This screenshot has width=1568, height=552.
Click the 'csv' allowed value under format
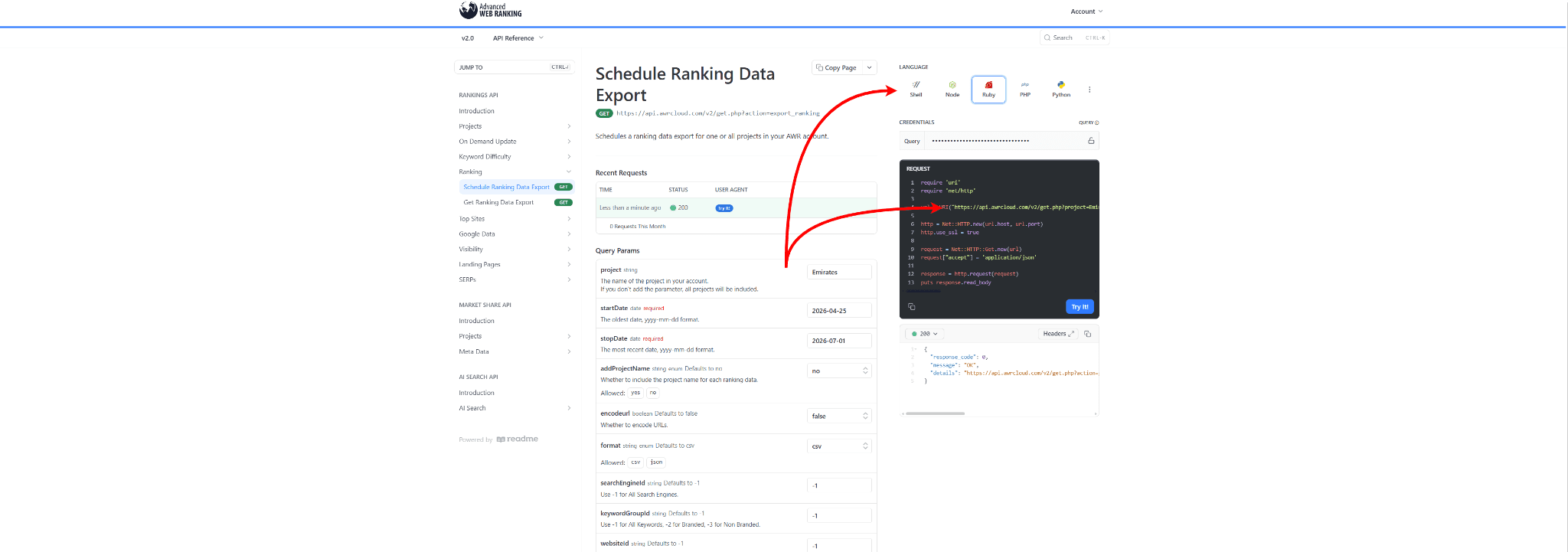635,462
